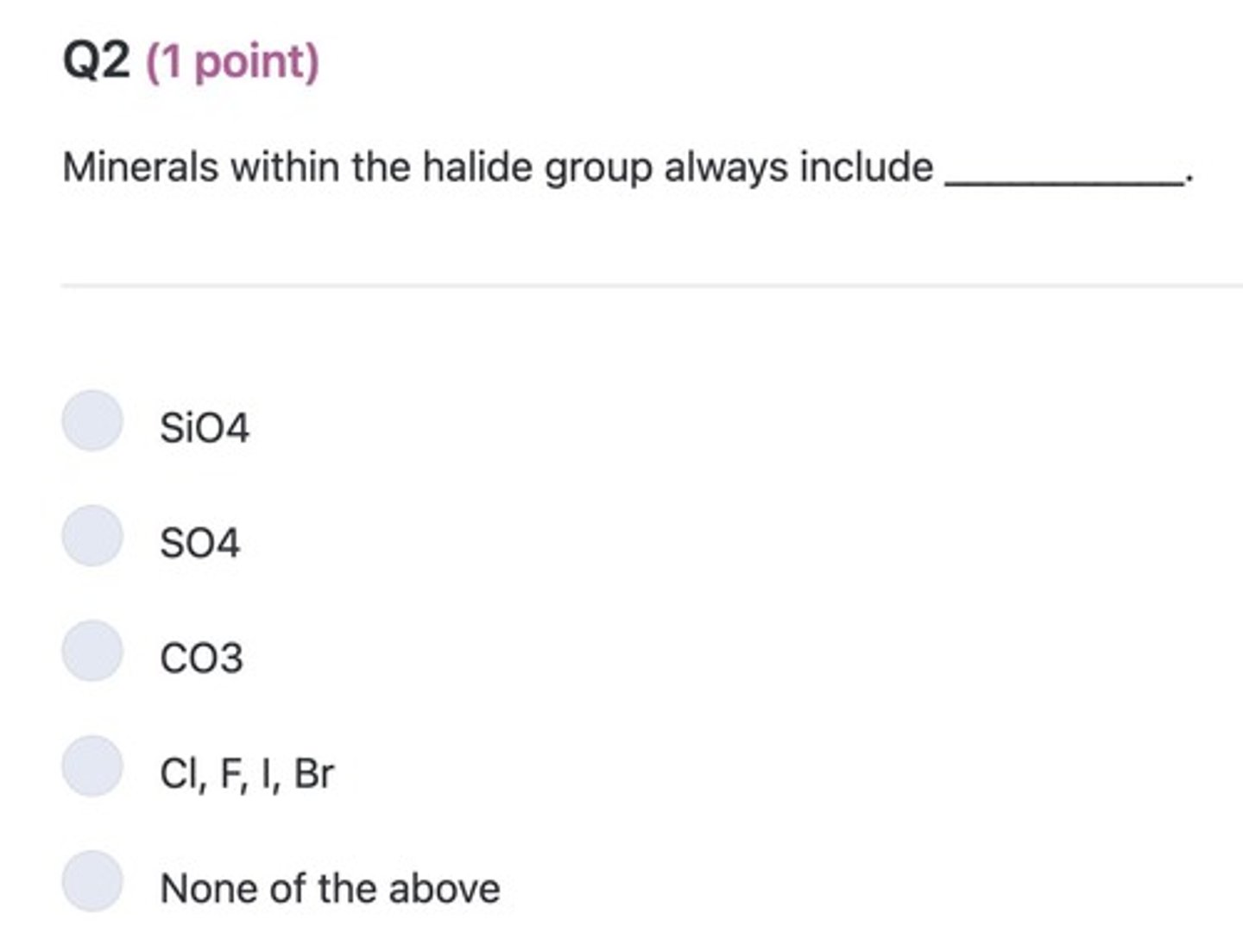Click the None of the above label text
1243x952 pixels.
coord(330,888)
